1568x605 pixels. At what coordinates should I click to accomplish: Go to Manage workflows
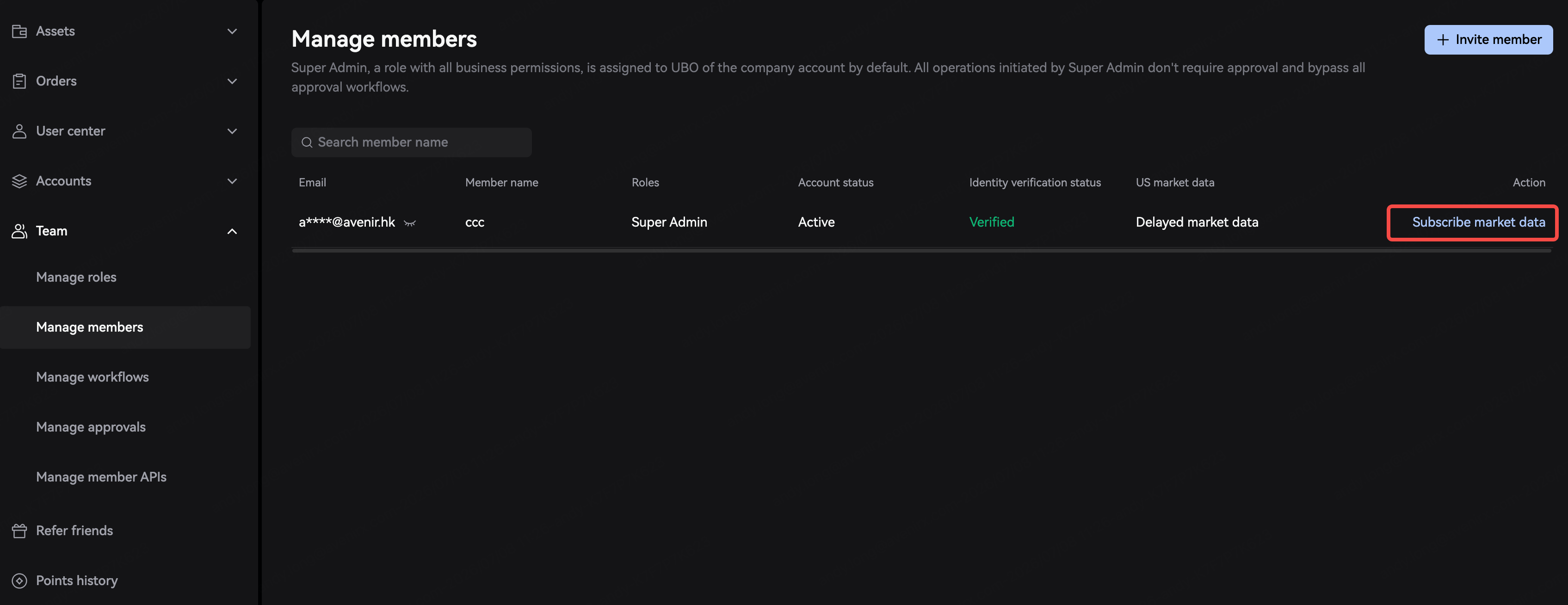click(x=93, y=377)
